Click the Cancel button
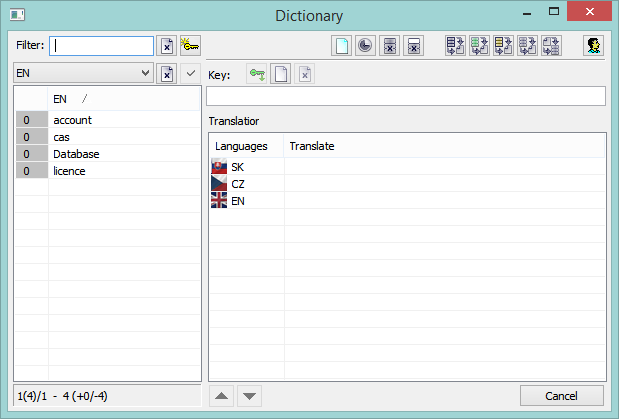Image resolution: width=619 pixels, height=419 pixels. pos(561,395)
